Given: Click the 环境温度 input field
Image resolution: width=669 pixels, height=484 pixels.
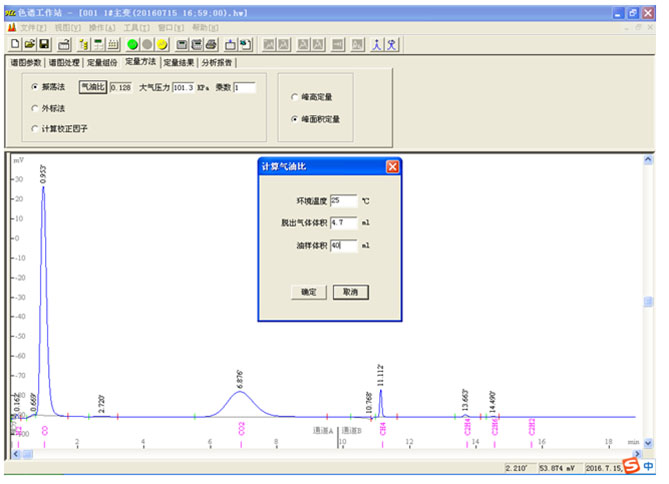Looking at the screenshot, I should point(342,200).
